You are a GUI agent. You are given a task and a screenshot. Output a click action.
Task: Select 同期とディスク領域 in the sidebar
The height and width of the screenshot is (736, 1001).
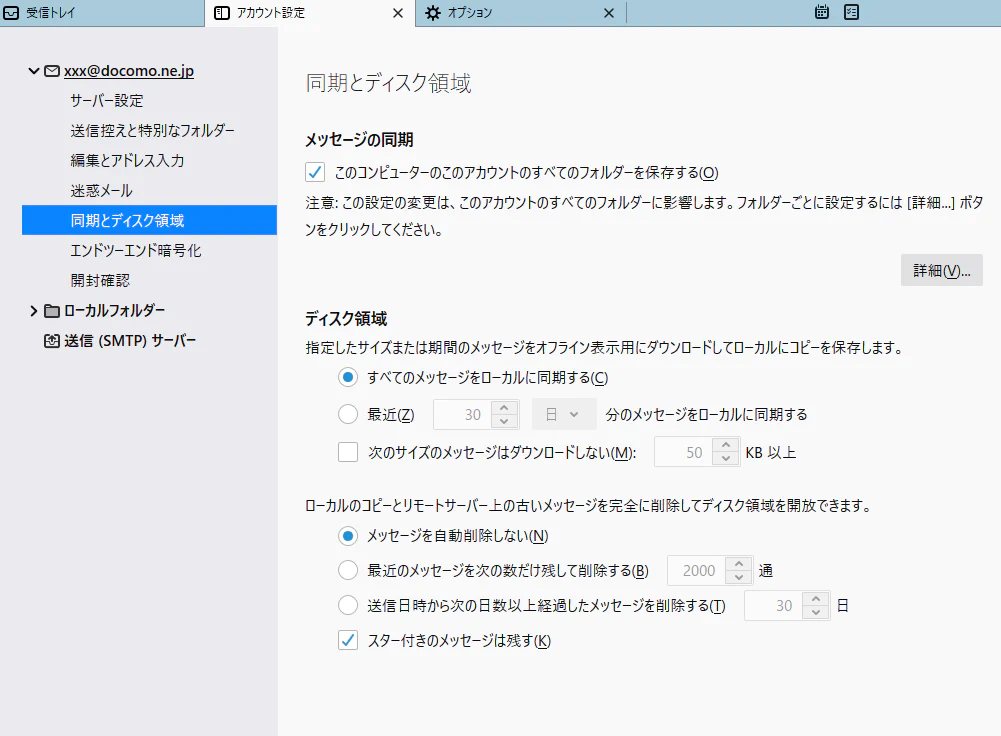[149, 220]
